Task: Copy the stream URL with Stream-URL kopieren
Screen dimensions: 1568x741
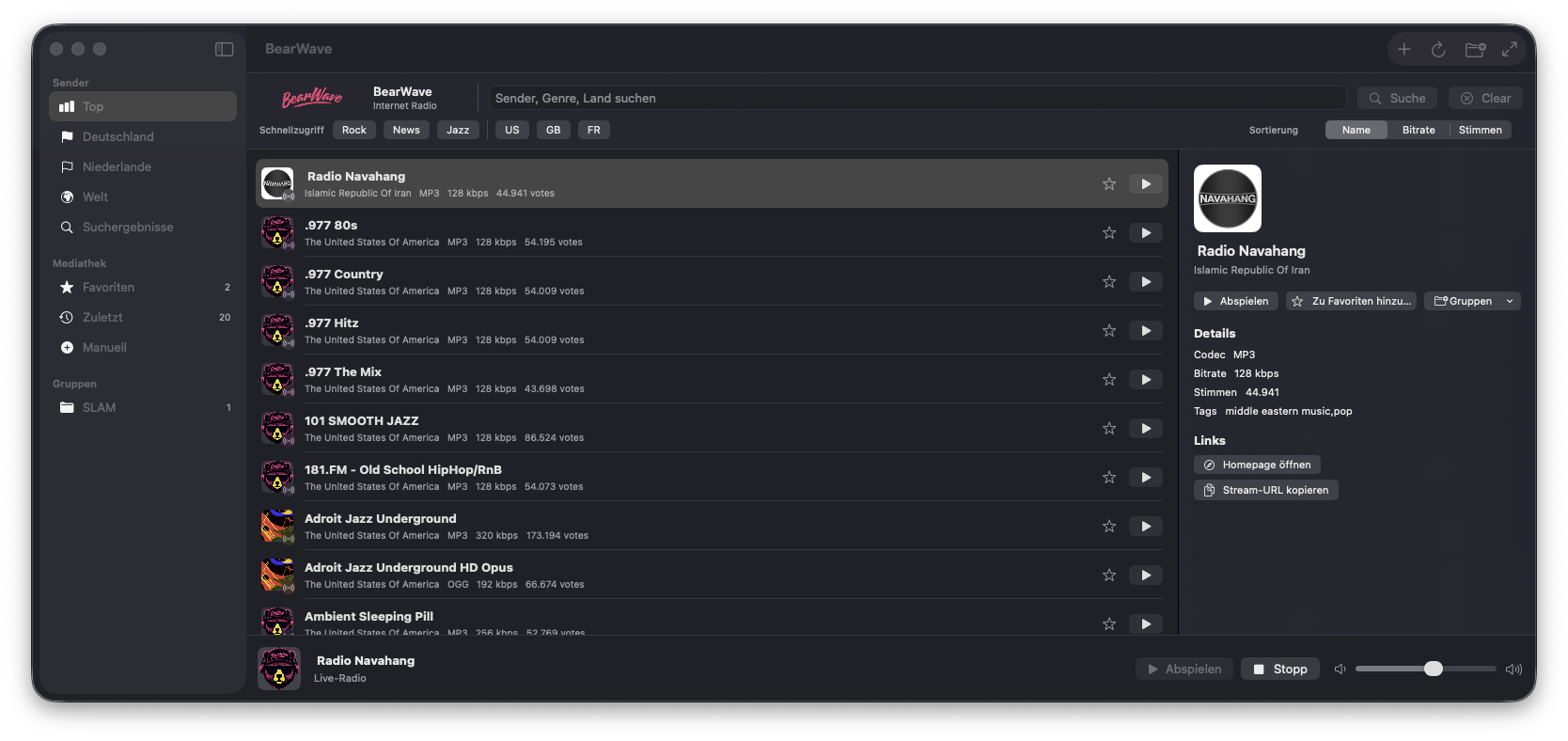Action: [x=1266, y=490]
